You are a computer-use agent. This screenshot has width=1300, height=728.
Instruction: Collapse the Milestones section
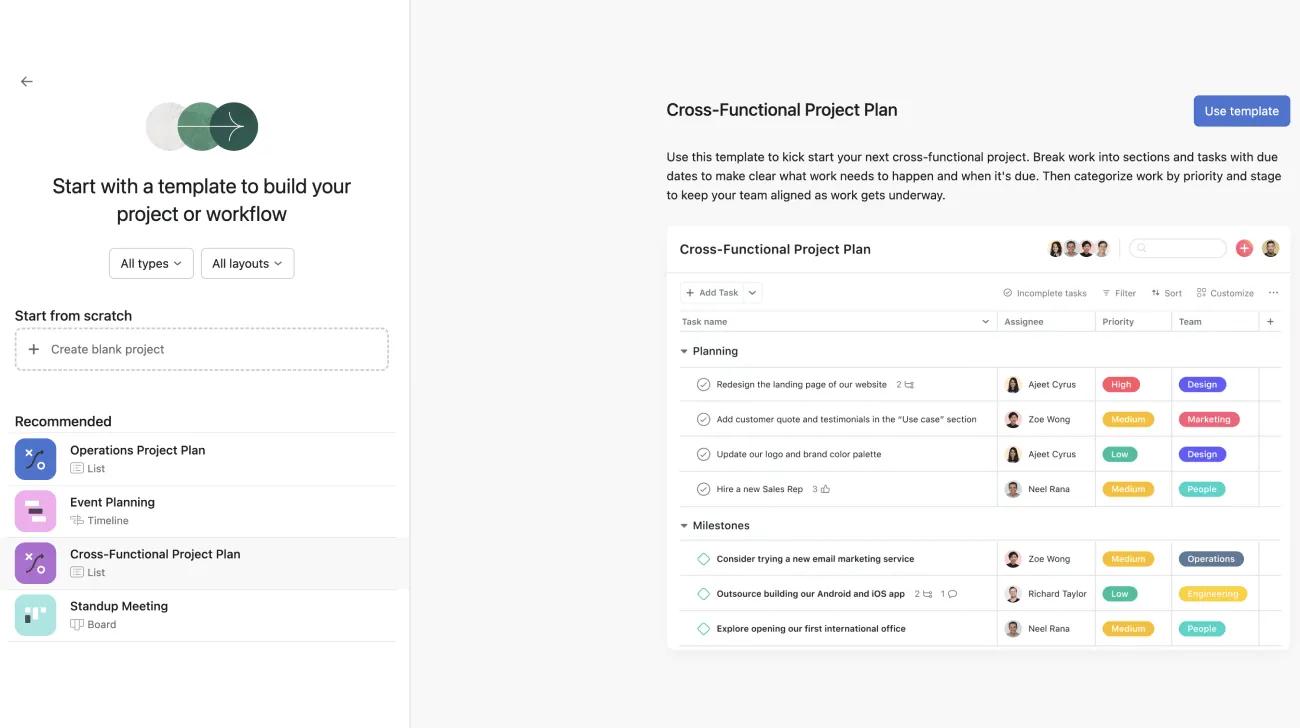684,524
